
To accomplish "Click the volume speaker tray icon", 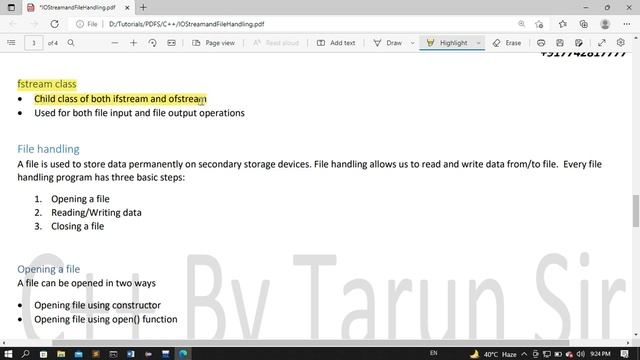I will point(580,354).
